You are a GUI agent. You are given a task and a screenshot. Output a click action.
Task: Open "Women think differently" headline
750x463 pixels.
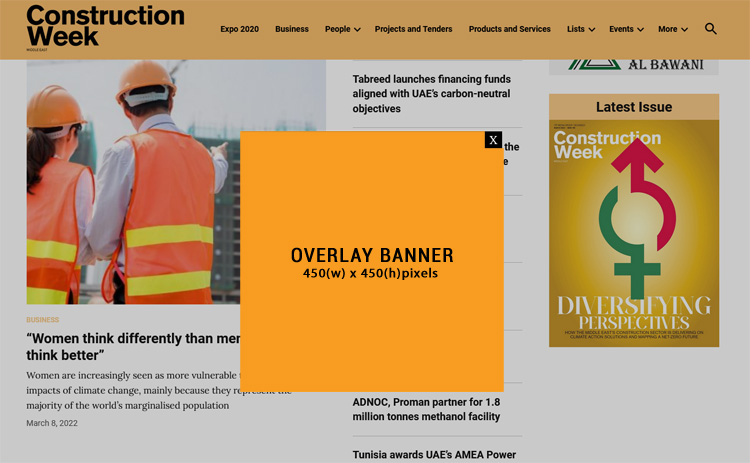point(133,347)
